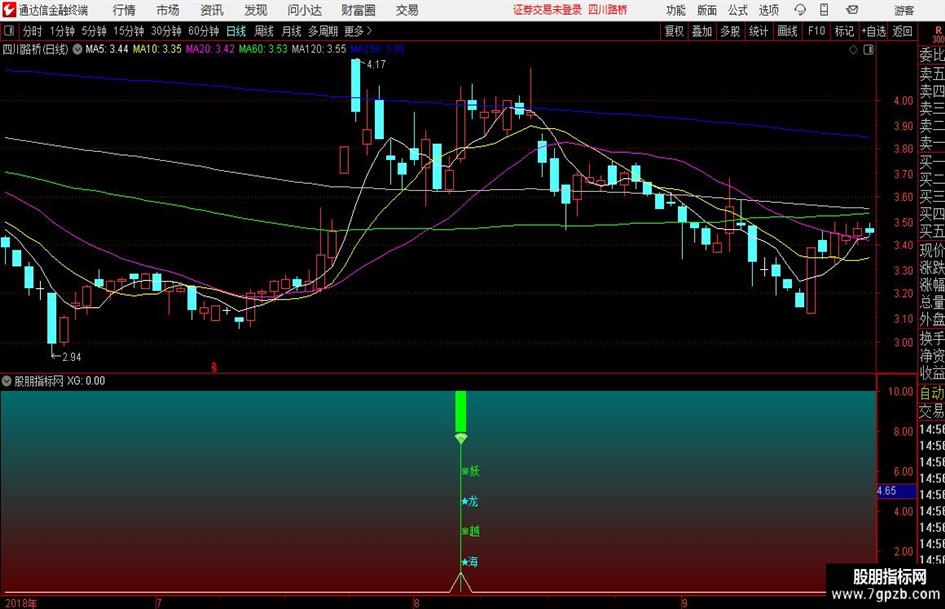This screenshot has width=945, height=609.
Task: Switch to 分时 chart period
Action: pos(33,31)
